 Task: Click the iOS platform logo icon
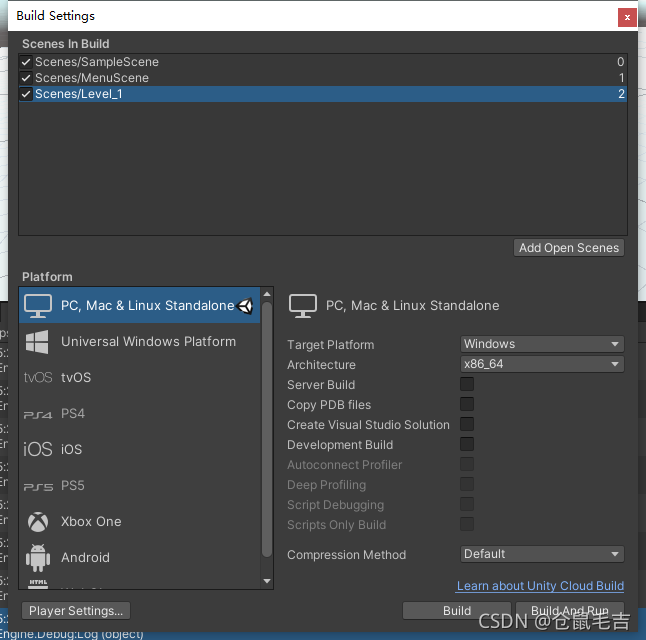[x=38, y=449]
